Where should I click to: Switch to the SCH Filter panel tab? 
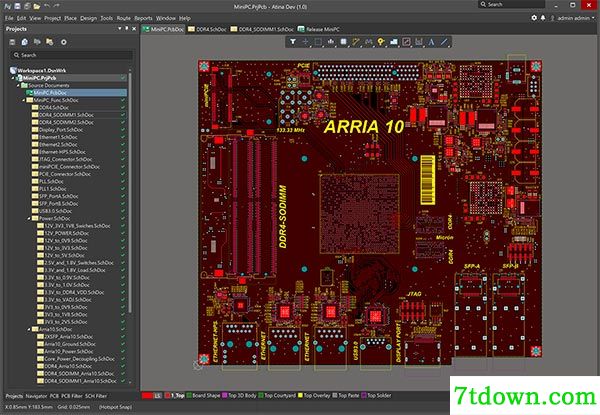click(96, 396)
